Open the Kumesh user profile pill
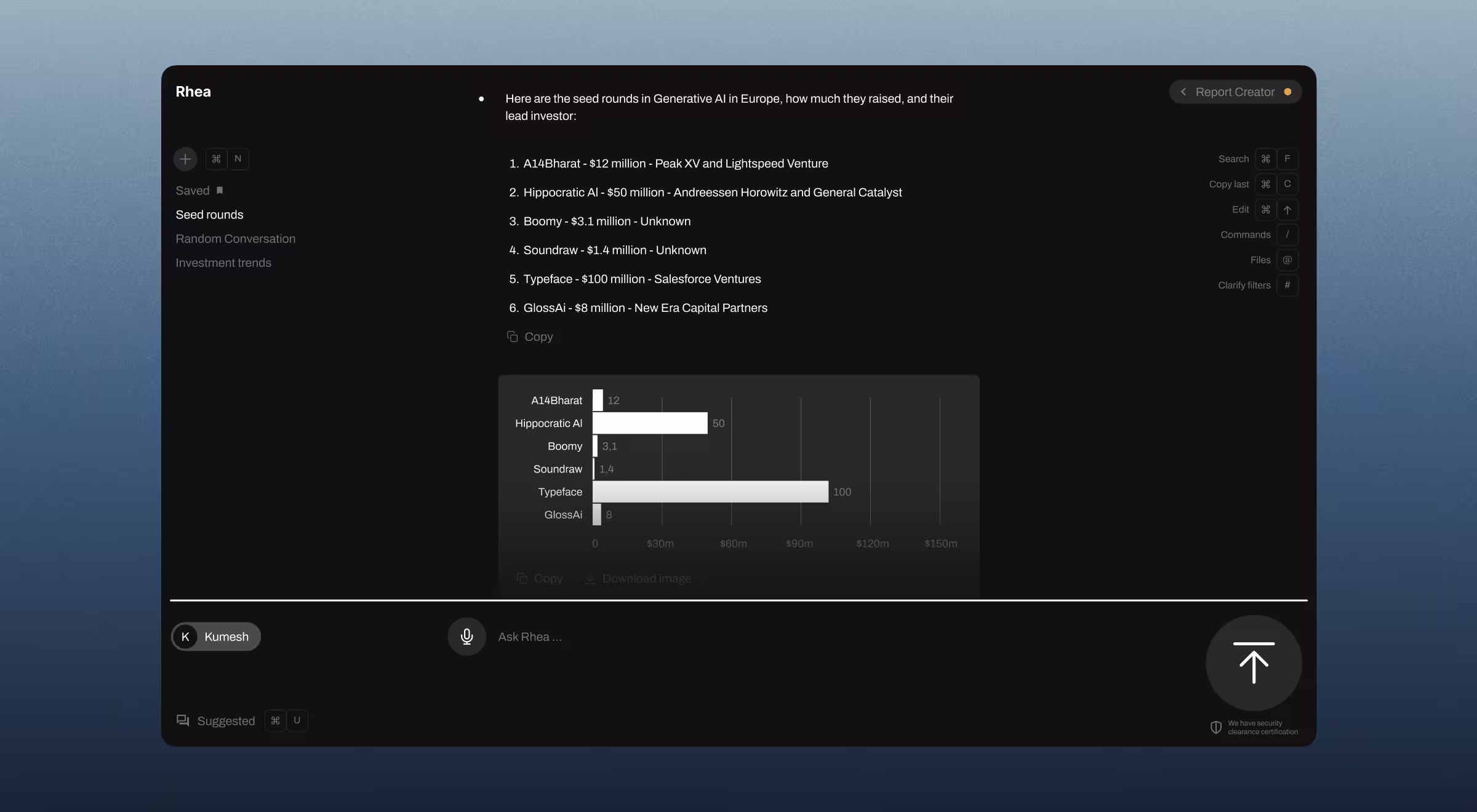The width and height of the screenshot is (1477, 812). [x=216, y=637]
